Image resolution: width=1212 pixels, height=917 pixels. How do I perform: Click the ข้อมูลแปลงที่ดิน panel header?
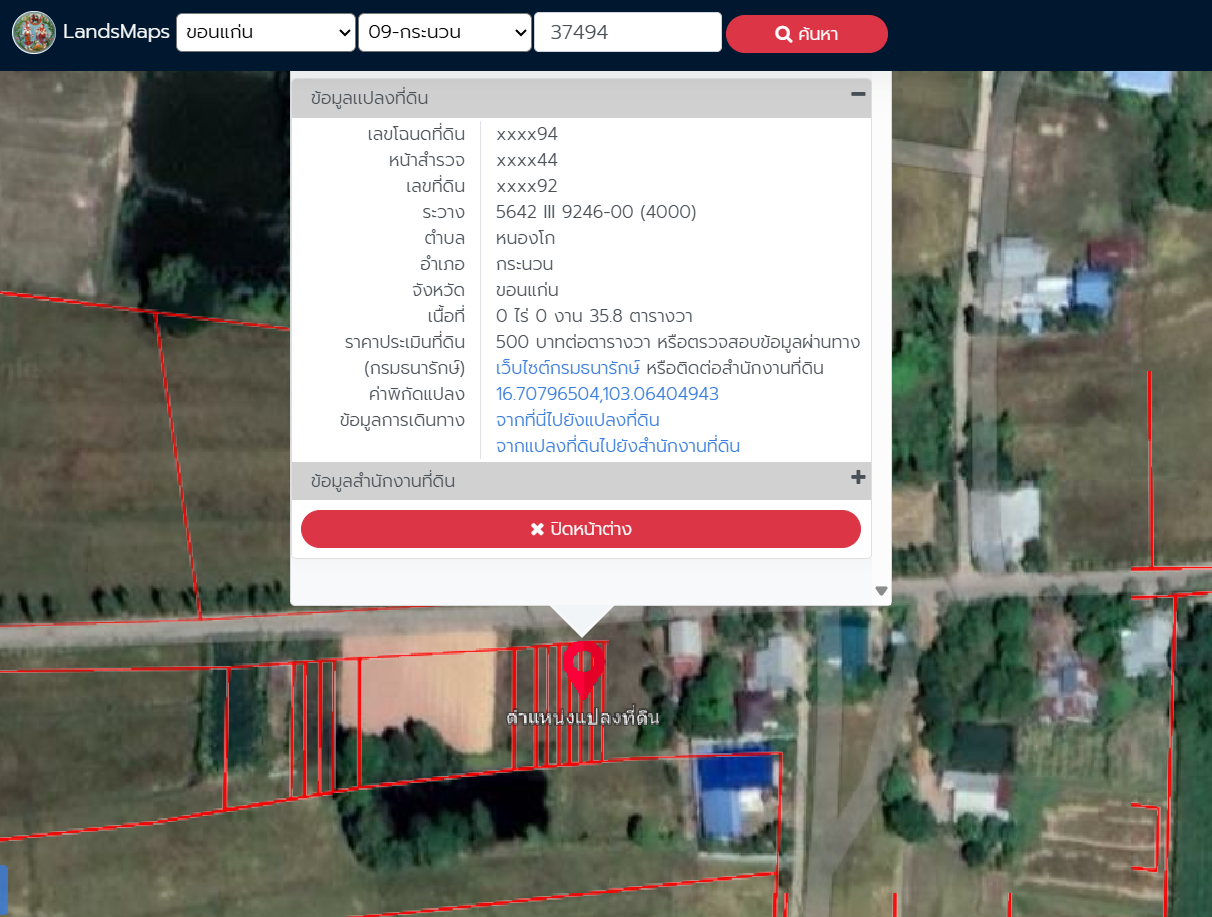(x=581, y=98)
